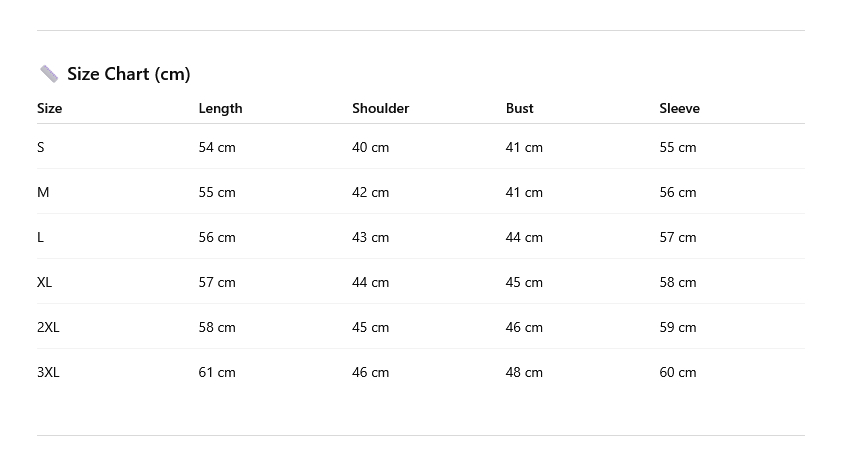Click the 2XL size row label

click(x=48, y=327)
